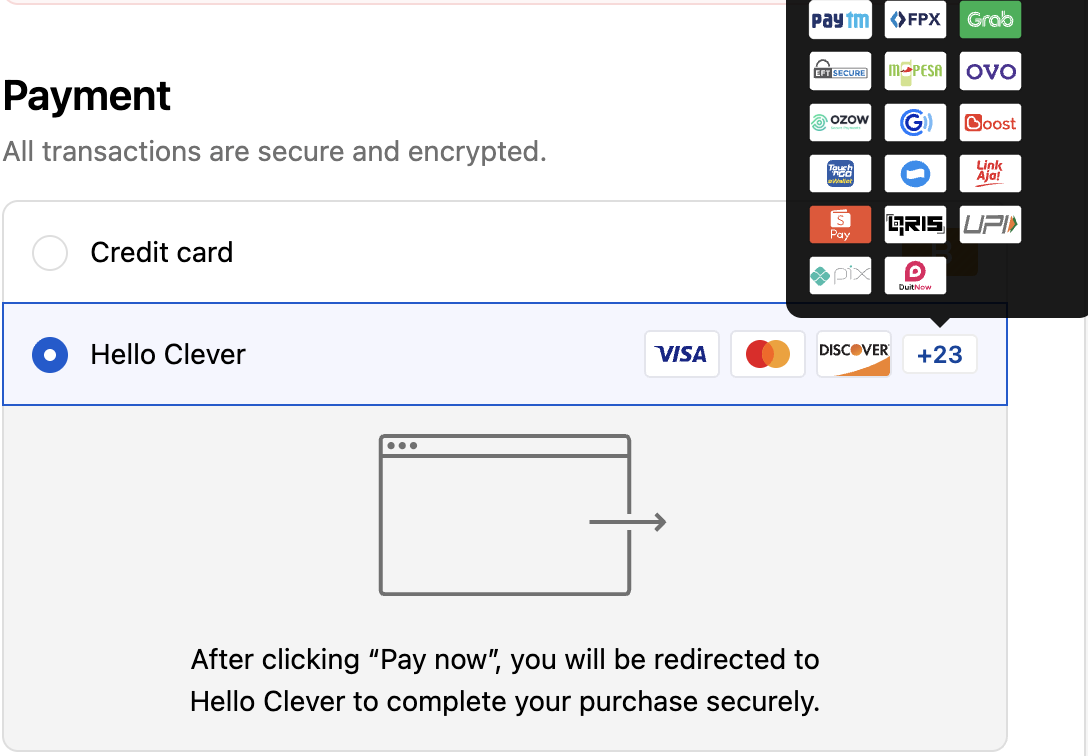This screenshot has height=756, width=1088.
Task: Click the Touch 'n Go eWallet icon
Action: [x=840, y=174]
